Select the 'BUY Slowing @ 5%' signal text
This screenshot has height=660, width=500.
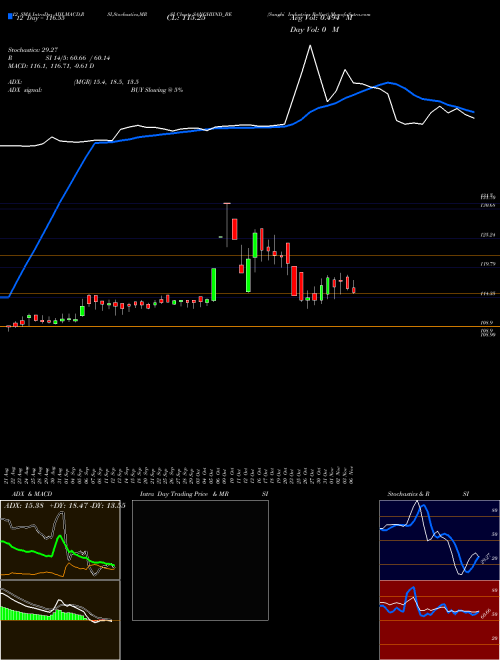pyautogui.click(x=157, y=90)
